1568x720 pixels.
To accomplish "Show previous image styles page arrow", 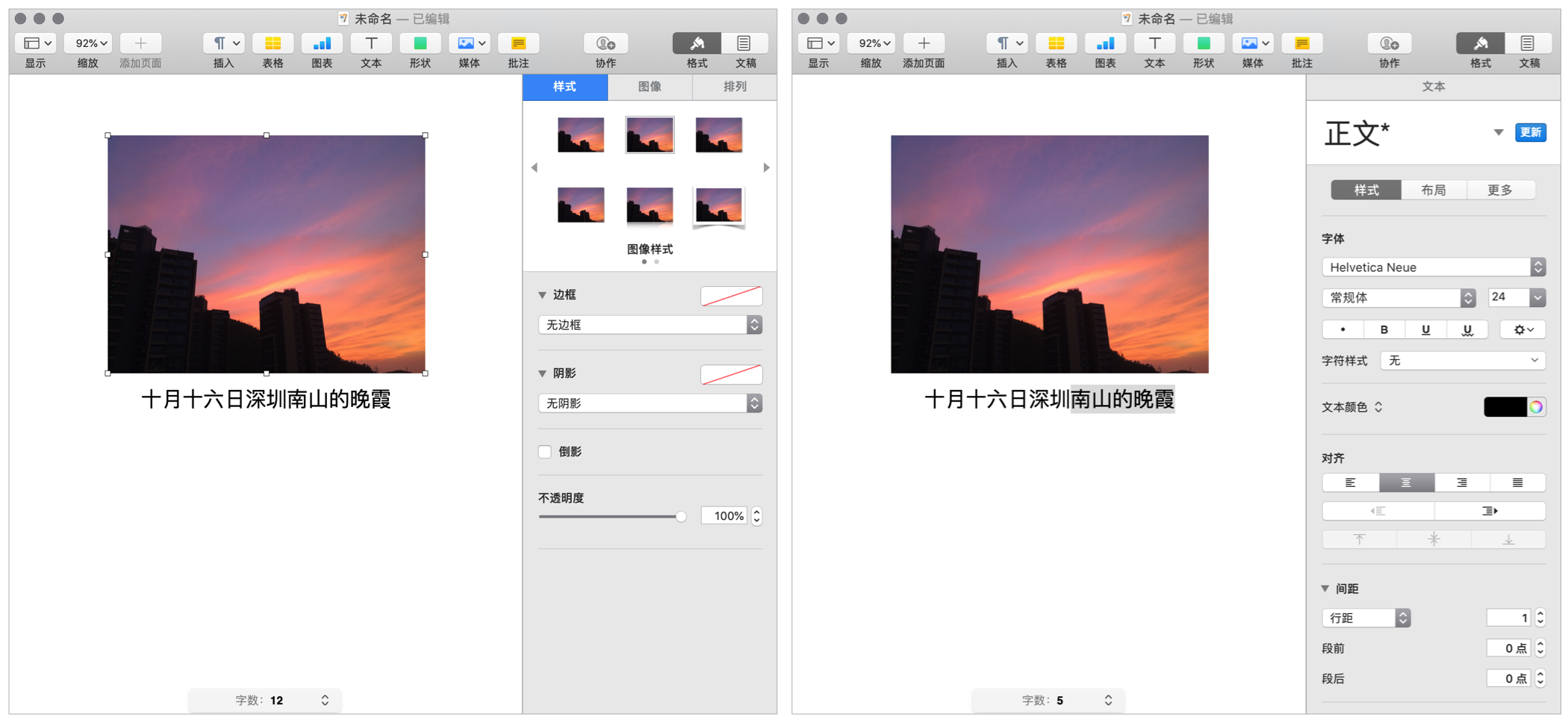I will 535,168.
